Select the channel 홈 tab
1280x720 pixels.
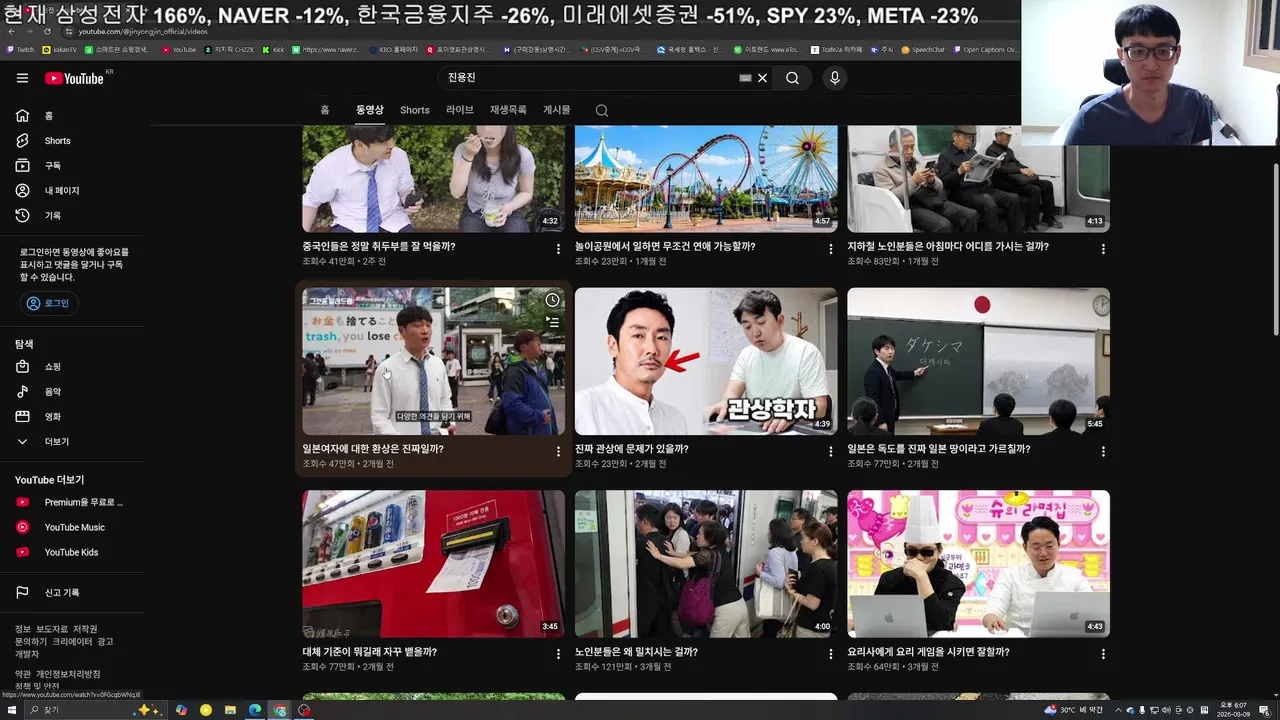pyautogui.click(x=325, y=110)
